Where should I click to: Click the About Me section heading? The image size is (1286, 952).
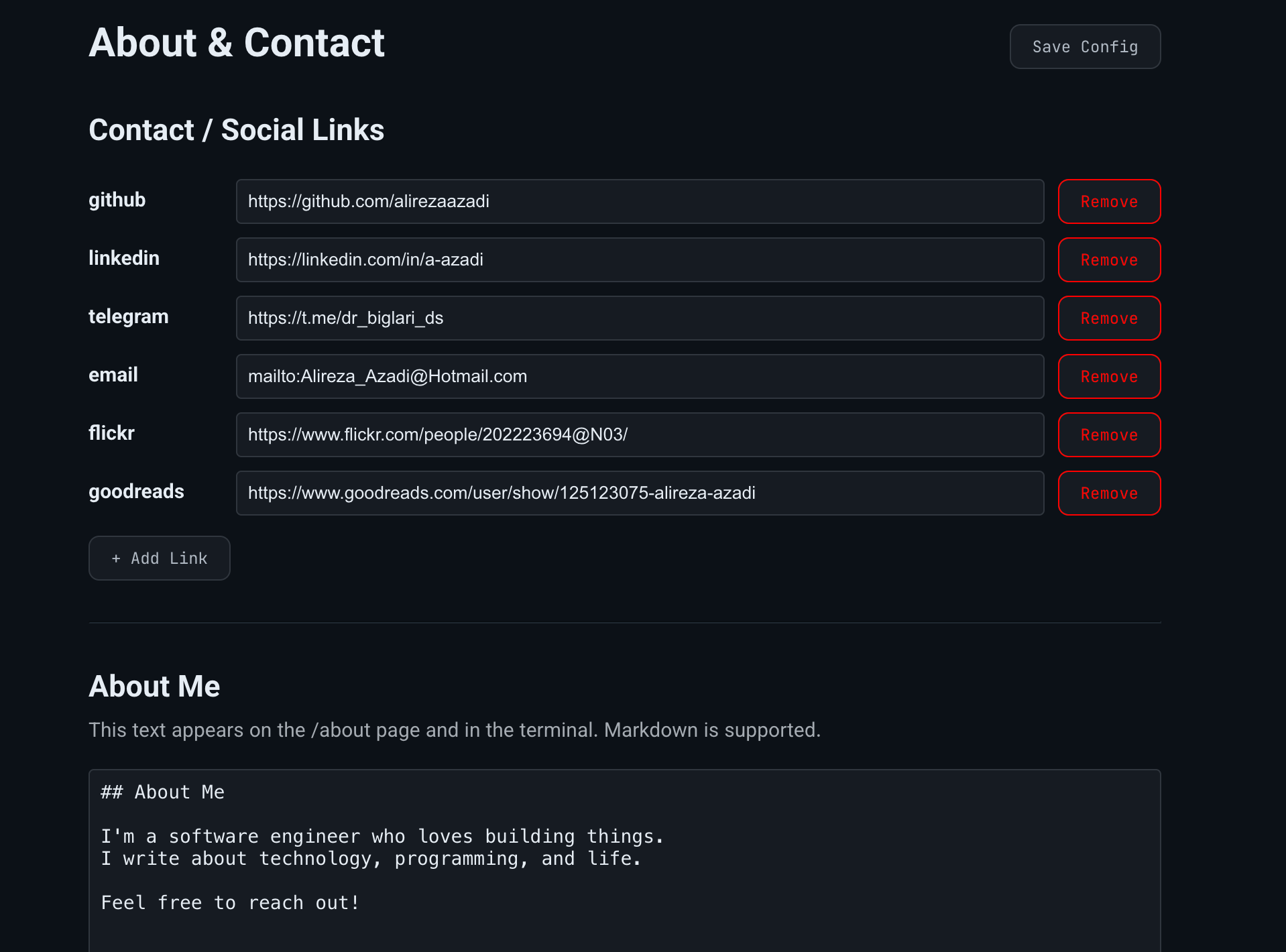154,686
